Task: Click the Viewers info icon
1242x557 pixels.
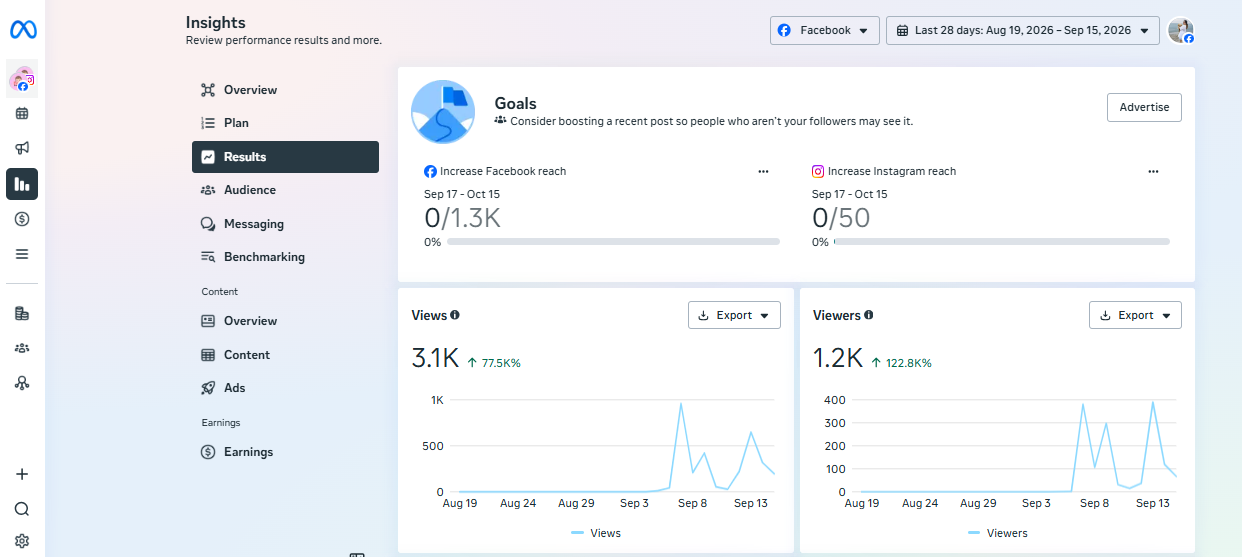Action: pyautogui.click(x=868, y=315)
